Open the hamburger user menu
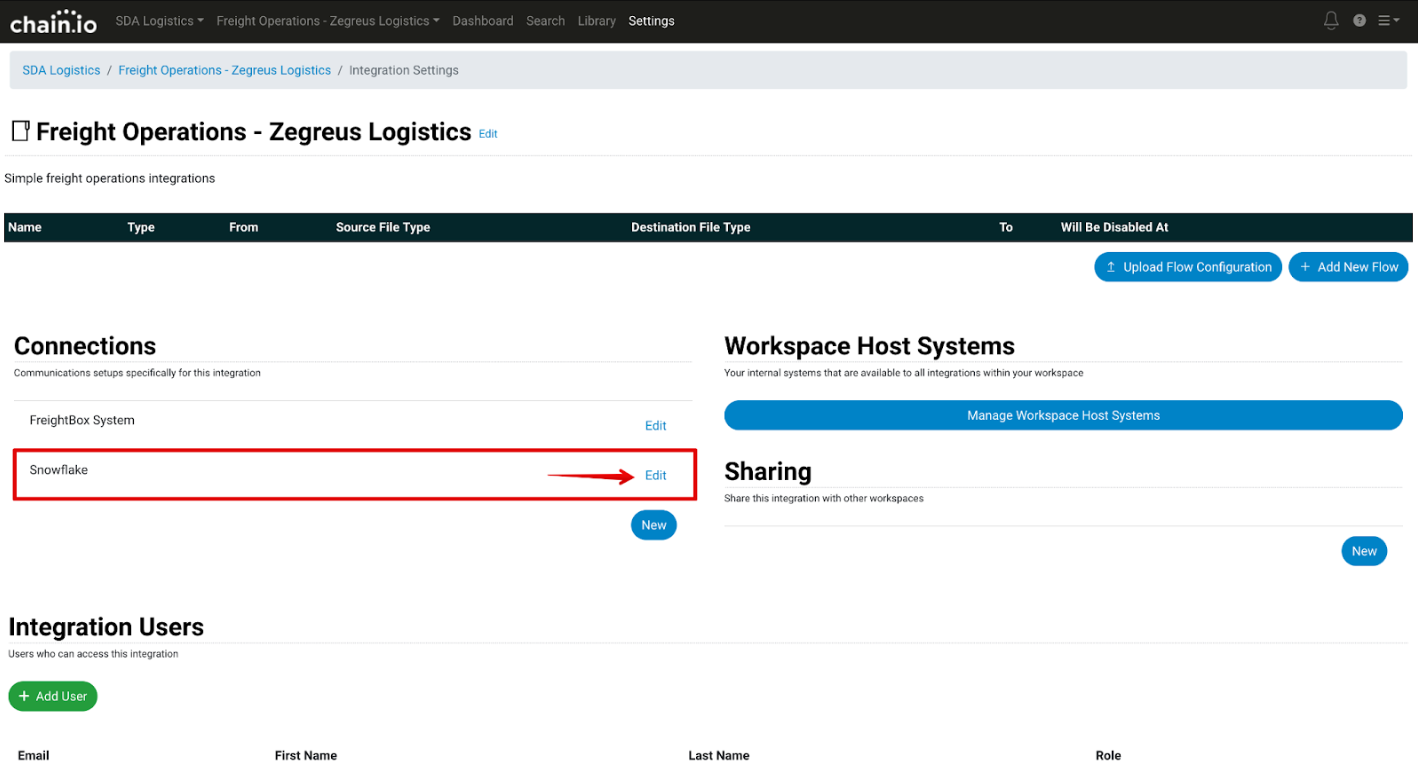This screenshot has width=1418, height=782. [x=1388, y=20]
